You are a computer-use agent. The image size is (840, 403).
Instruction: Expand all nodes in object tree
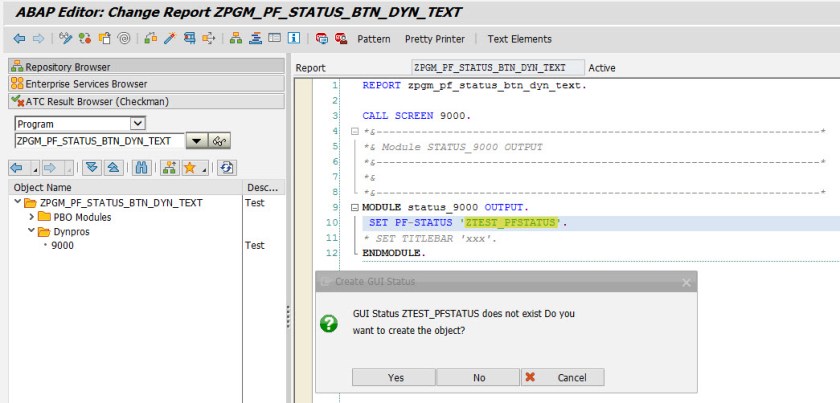pyautogui.click(x=92, y=168)
